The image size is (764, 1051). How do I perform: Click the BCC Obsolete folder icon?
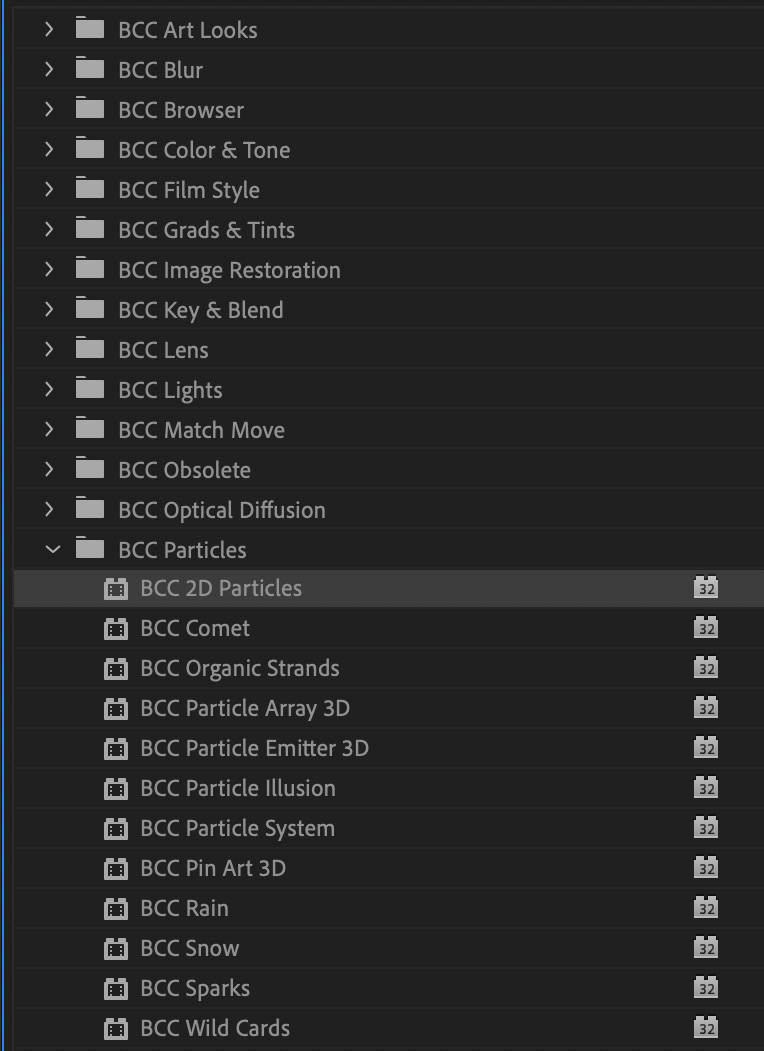(x=90, y=469)
